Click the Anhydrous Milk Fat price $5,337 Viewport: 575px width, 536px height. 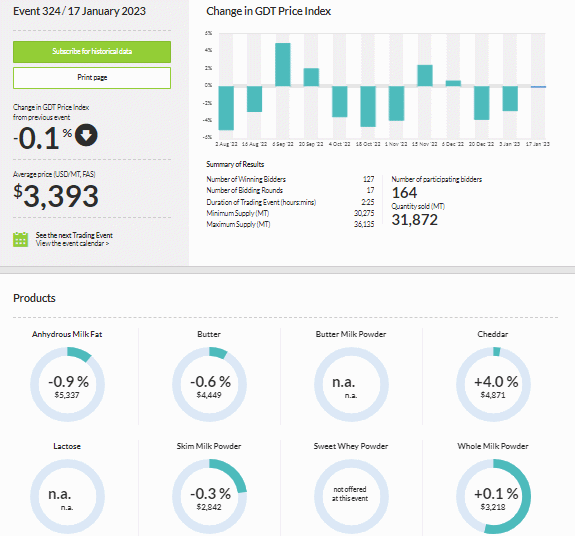click(67, 395)
